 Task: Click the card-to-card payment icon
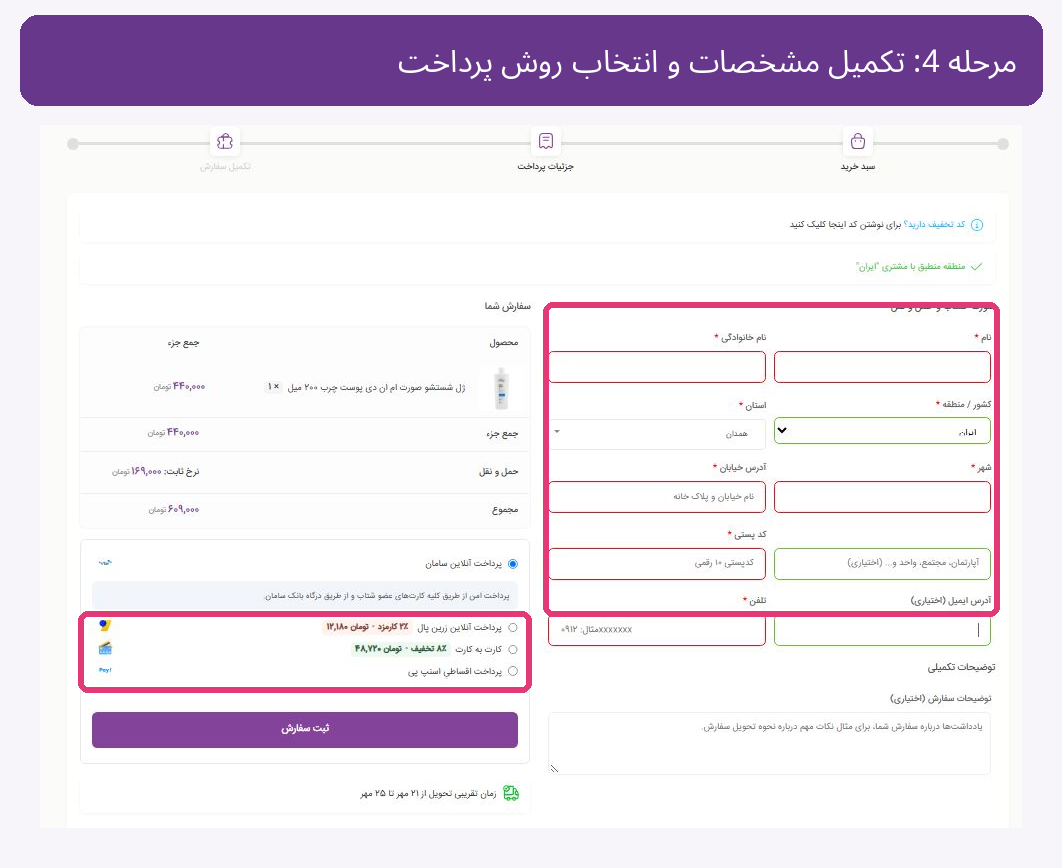click(105, 649)
